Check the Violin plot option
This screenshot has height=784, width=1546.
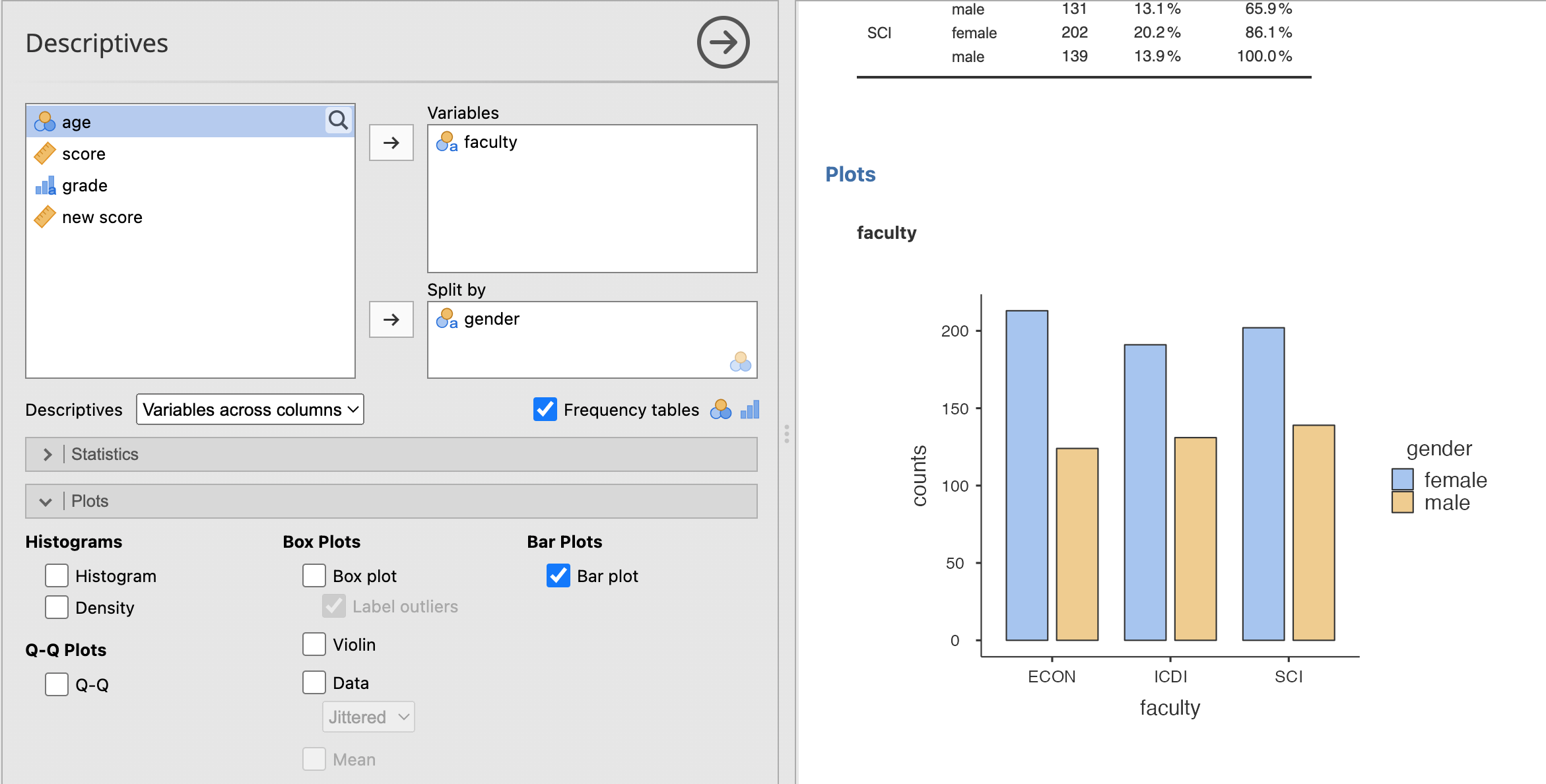click(314, 645)
